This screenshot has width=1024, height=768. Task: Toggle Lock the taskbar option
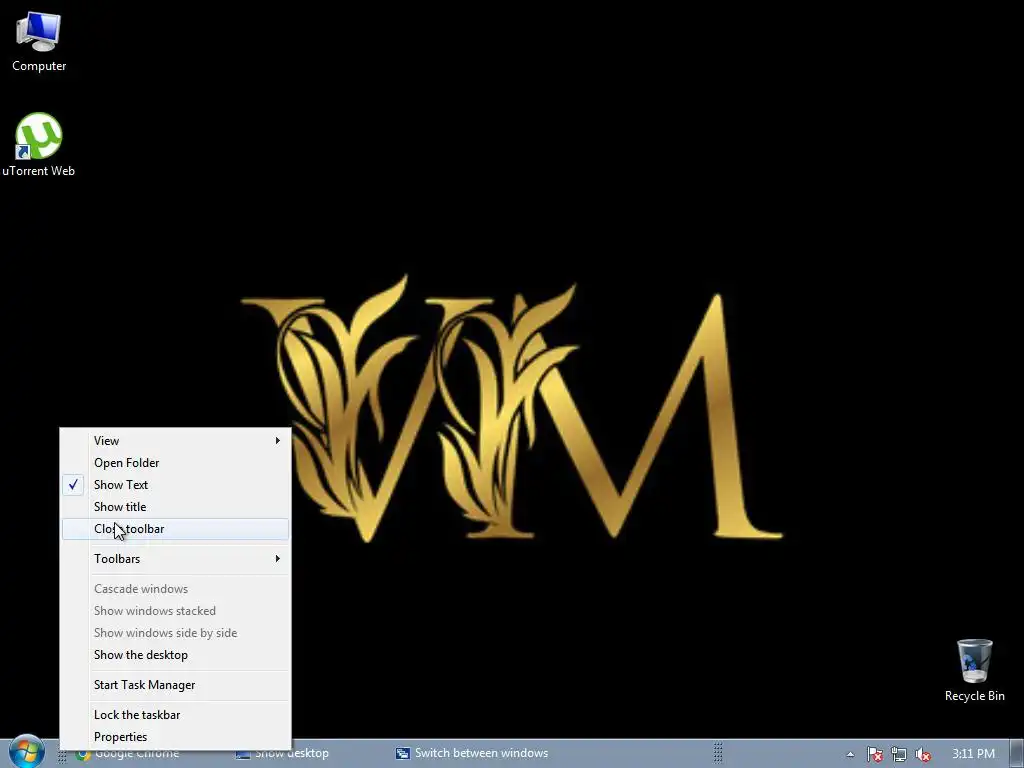[x=175, y=715]
